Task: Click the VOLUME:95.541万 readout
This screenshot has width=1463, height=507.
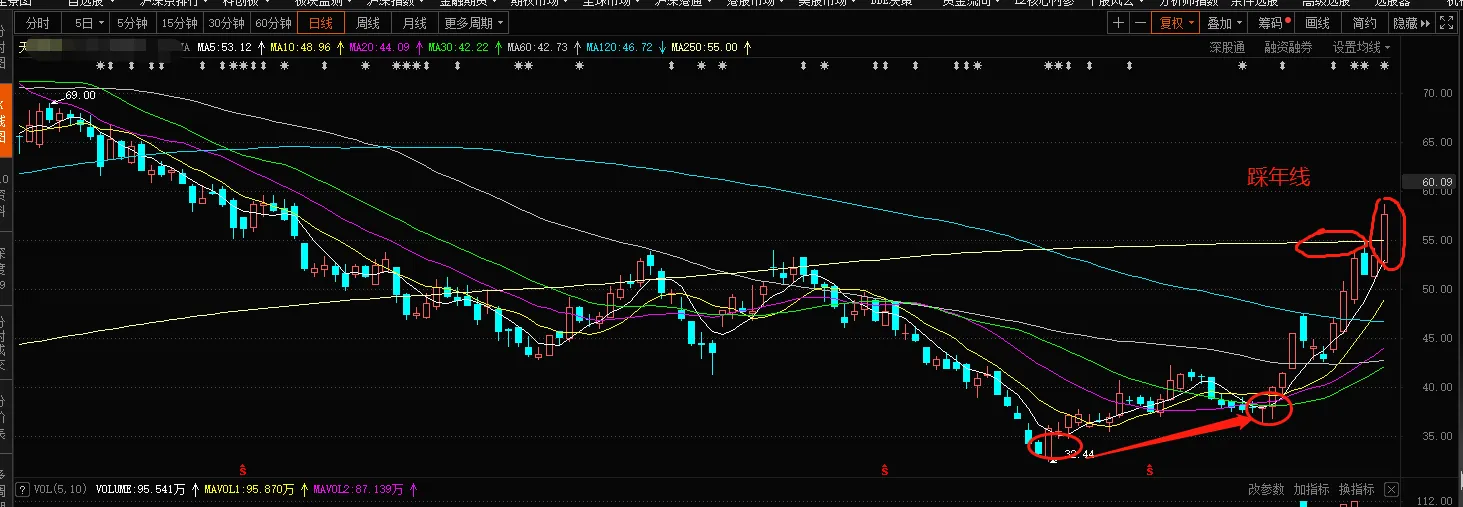Action: click(139, 490)
